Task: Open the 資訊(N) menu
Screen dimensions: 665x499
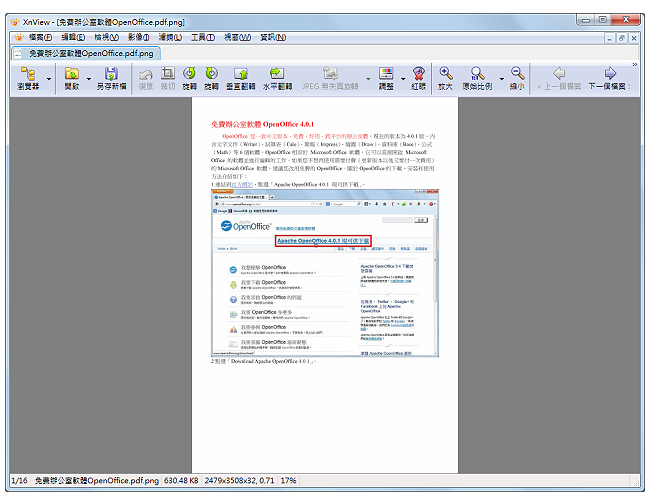Action: pyautogui.click(x=273, y=38)
